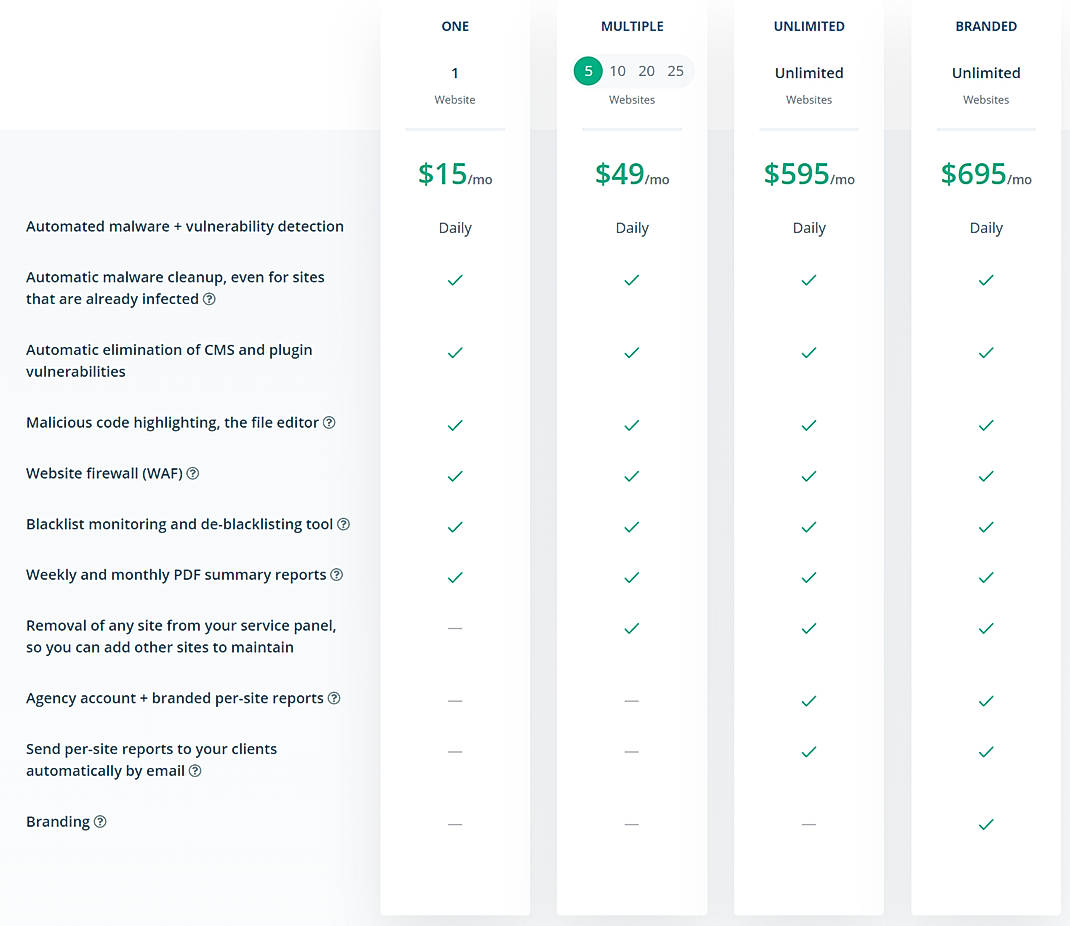This screenshot has height=926, width=1070.
Task: Open the Branding feature help icon
Action: (x=98, y=821)
